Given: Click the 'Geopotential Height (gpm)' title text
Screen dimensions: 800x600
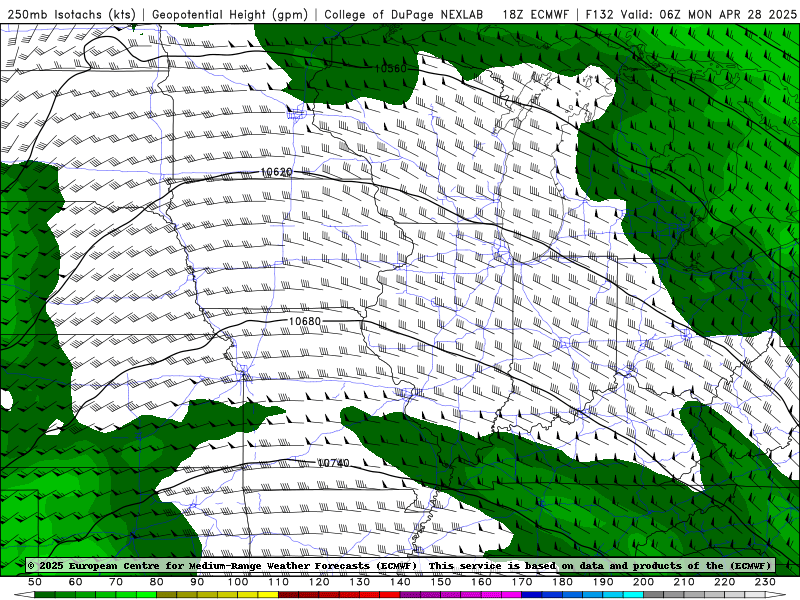Looking at the screenshot, I should (230, 14).
